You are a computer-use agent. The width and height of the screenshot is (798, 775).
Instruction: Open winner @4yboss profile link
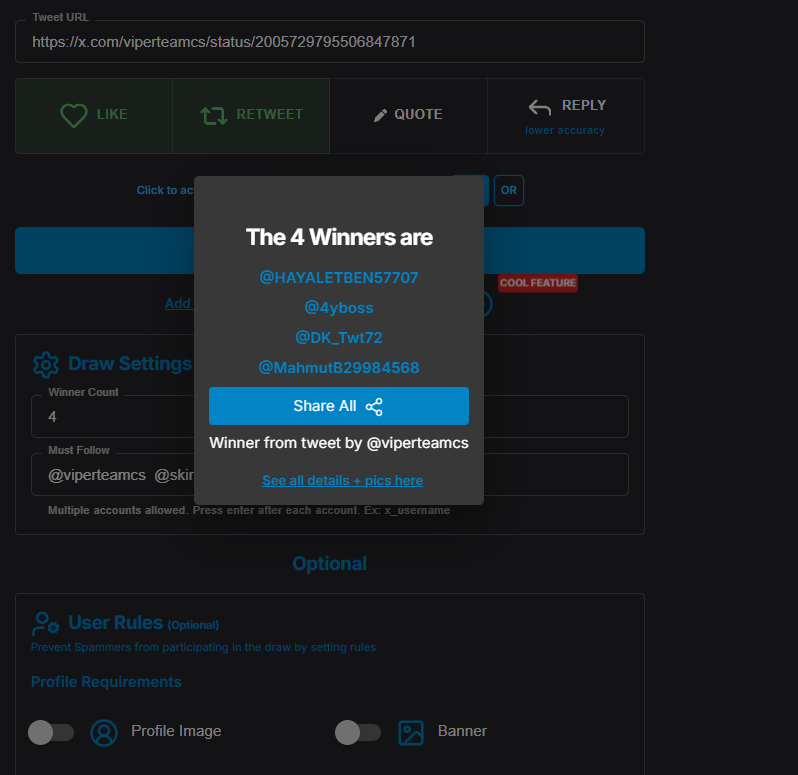pos(339,308)
